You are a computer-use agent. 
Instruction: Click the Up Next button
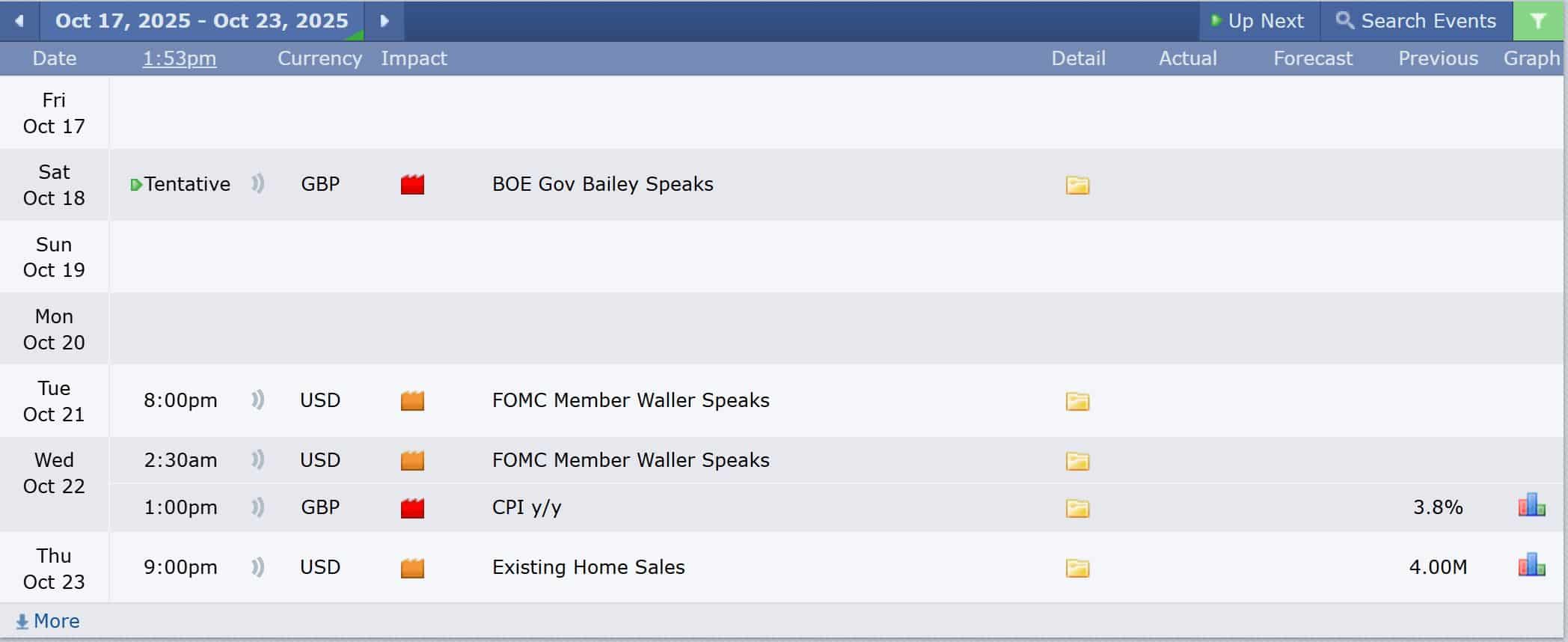tap(1258, 21)
